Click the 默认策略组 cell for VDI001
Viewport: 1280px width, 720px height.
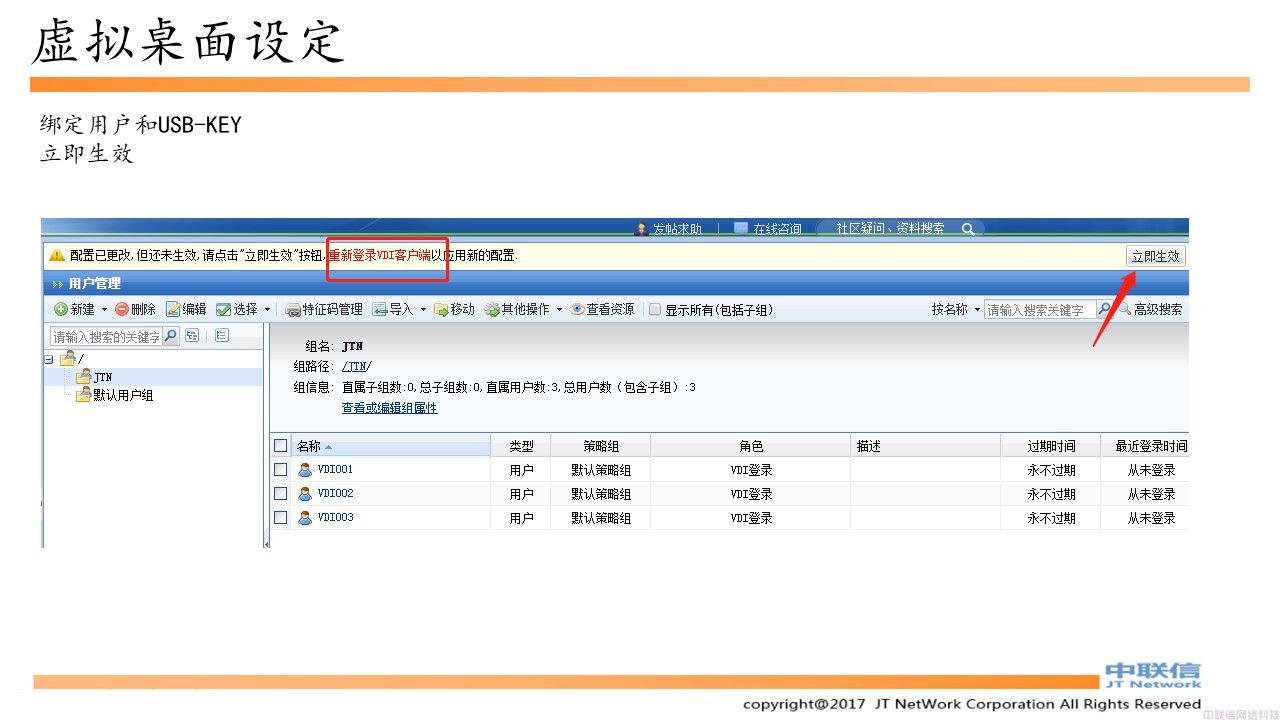point(601,470)
